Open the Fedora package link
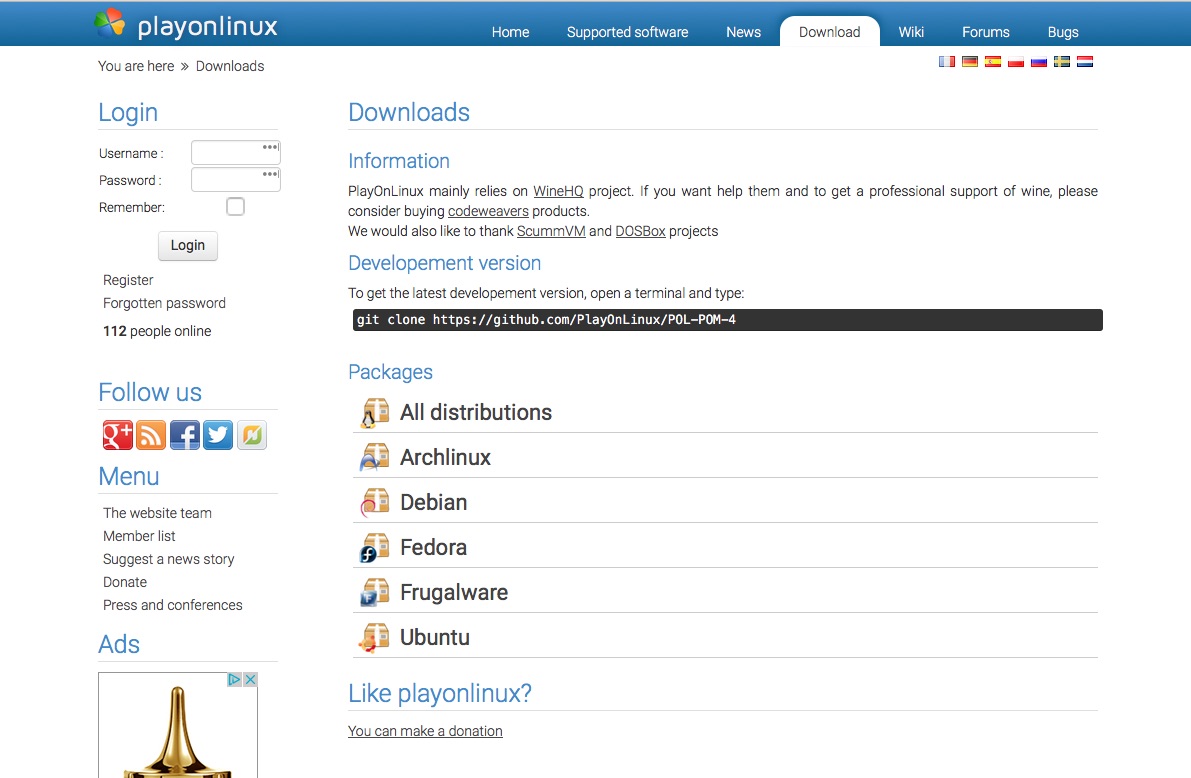Screen dimensions: 1191x778 434,547
